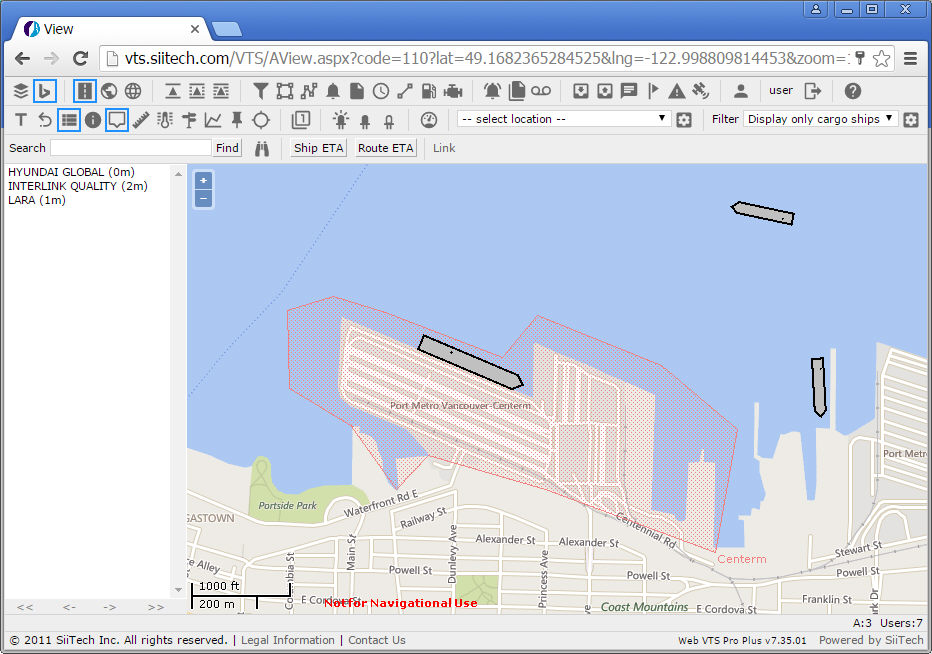The width and height of the screenshot is (932, 654).
Task: Open the Chrome hamburger menu
Action: coord(910,58)
